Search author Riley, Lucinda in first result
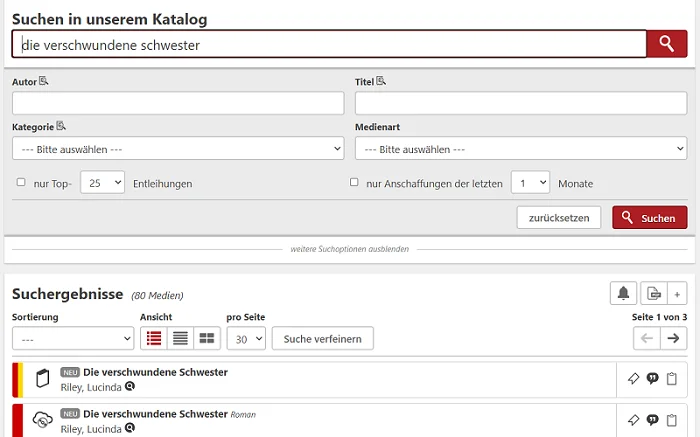The image size is (700, 437). click(130, 387)
